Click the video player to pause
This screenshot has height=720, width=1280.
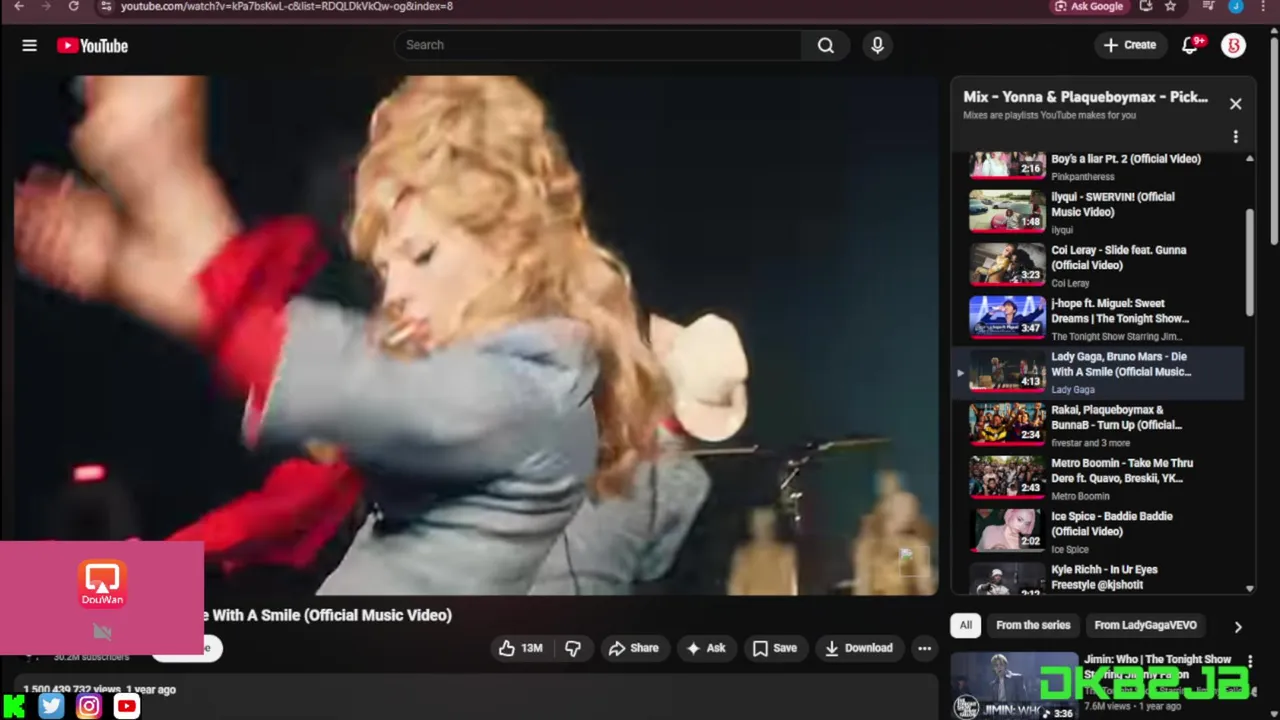tap(476, 335)
